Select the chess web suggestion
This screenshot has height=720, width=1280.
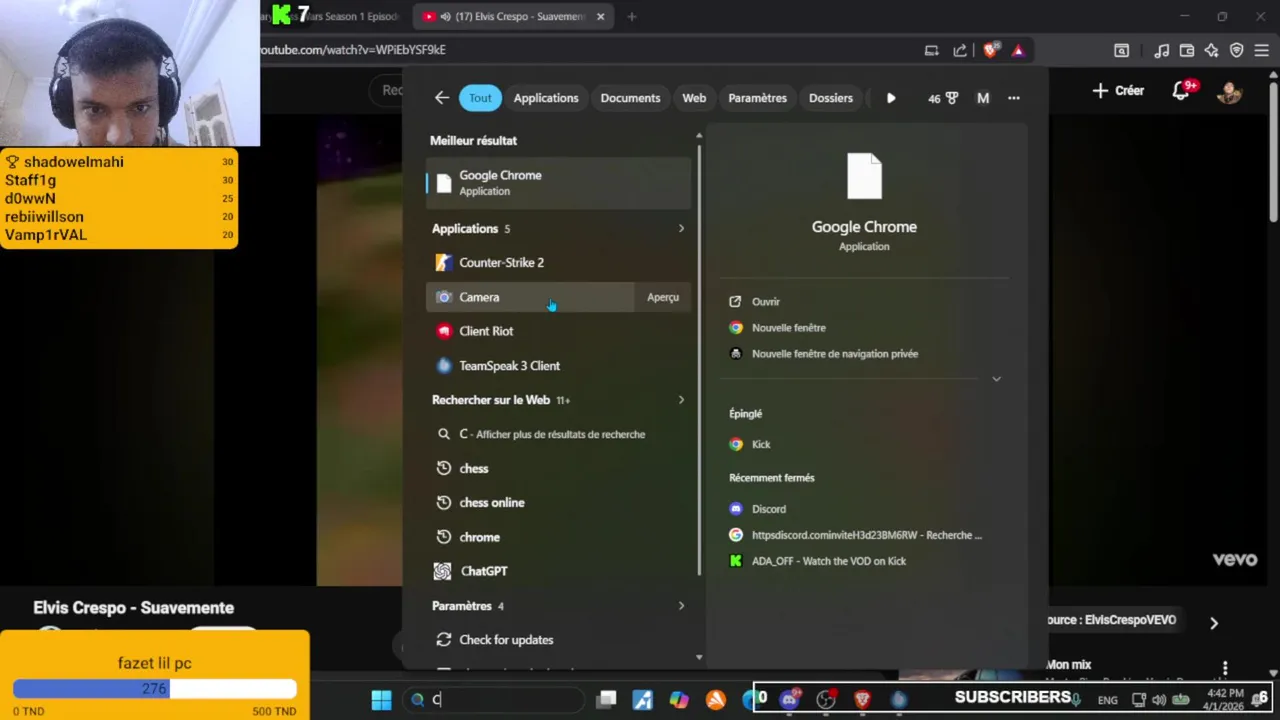coord(558,468)
